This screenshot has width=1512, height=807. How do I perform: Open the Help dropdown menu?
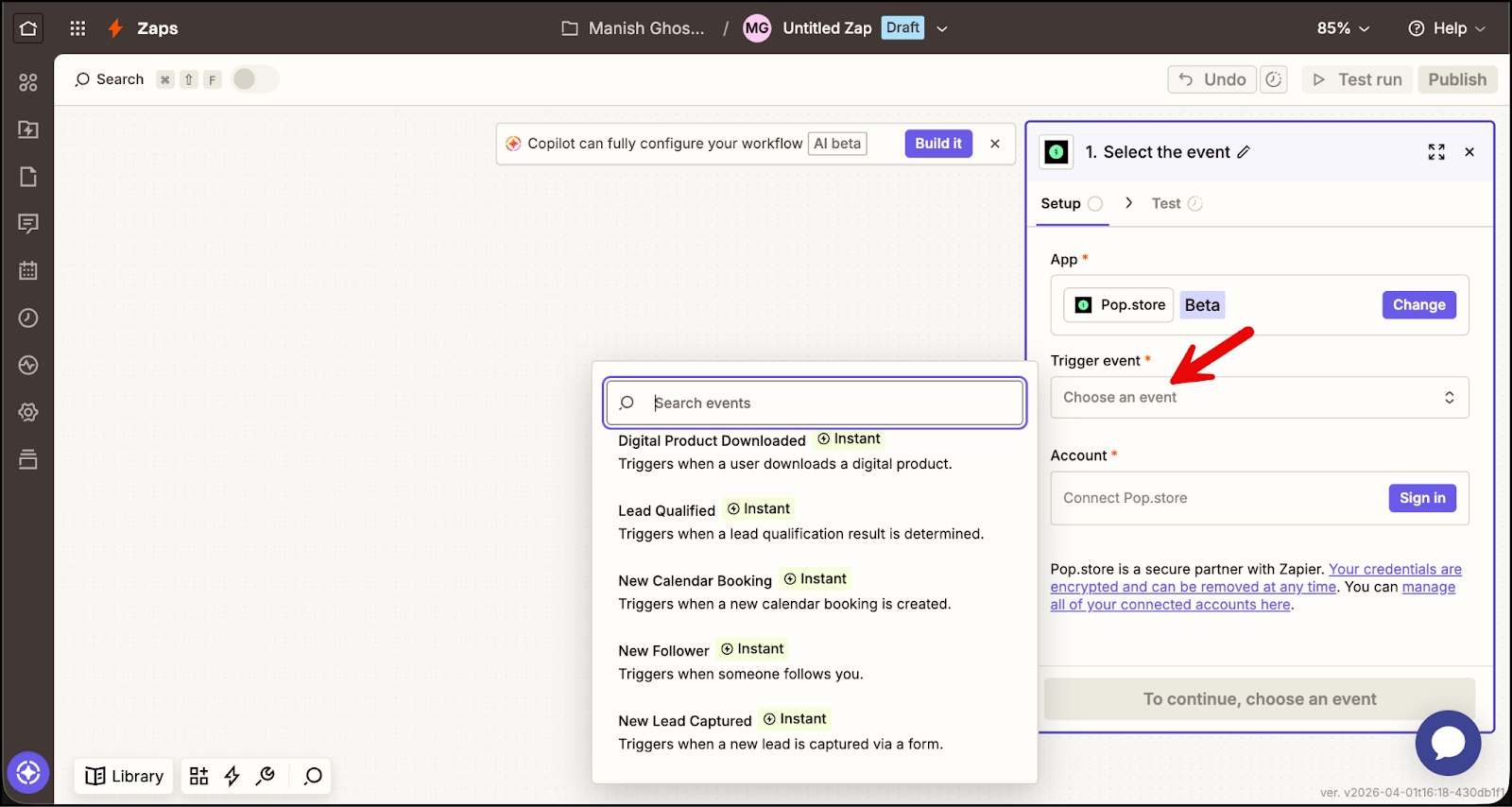(1447, 28)
